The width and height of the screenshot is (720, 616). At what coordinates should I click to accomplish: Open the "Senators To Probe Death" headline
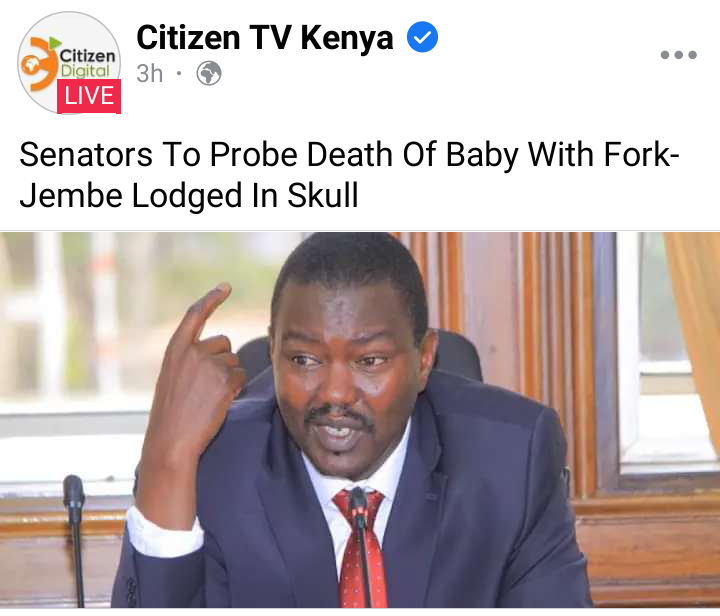click(349, 174)
